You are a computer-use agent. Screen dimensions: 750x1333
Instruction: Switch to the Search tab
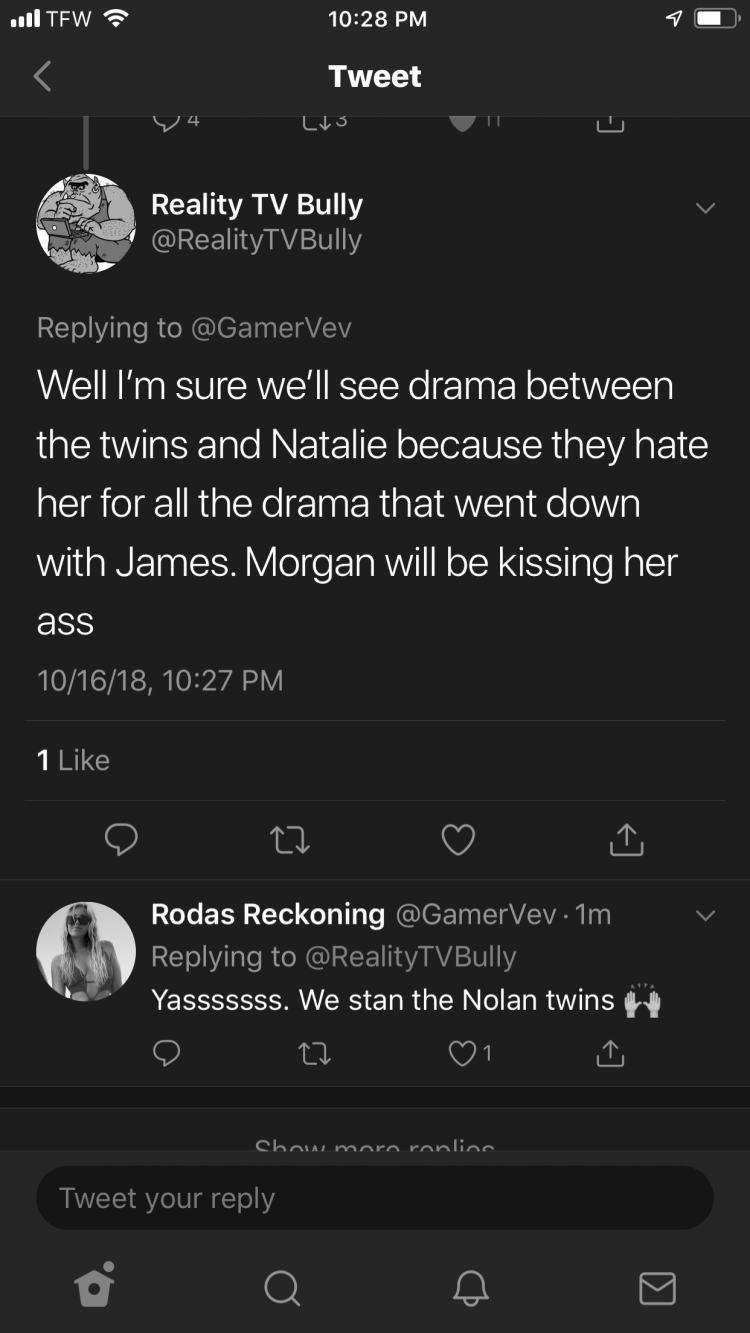tap(281, 1287)
